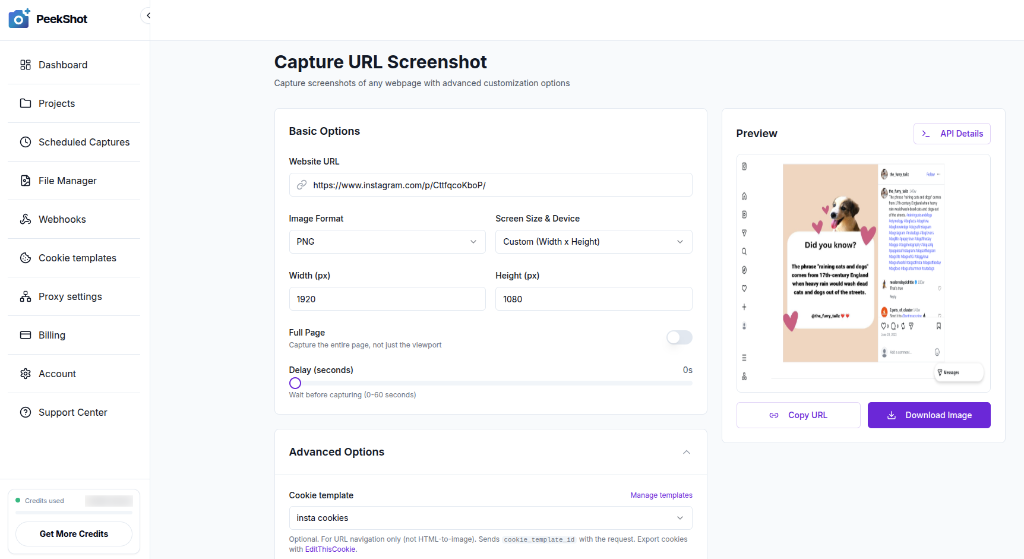Image resolution: width=1024 pixels, height=559 pixels.
Task: Click the File Manager document icon
Action: (25, 180)
